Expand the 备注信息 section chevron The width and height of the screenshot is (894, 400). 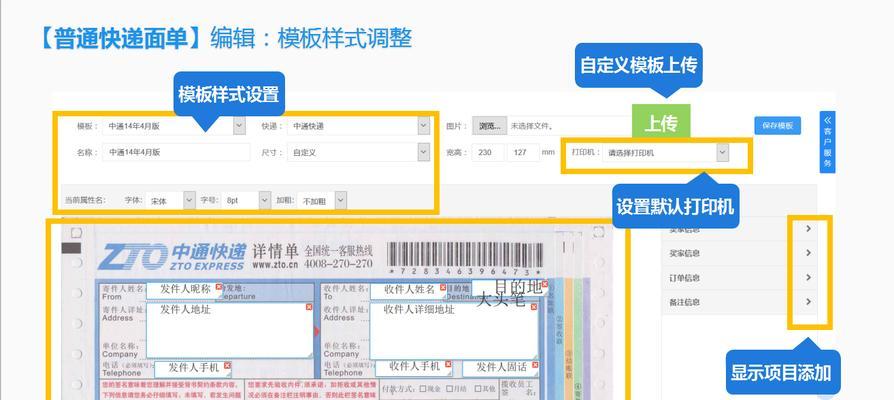click(808, 301)
